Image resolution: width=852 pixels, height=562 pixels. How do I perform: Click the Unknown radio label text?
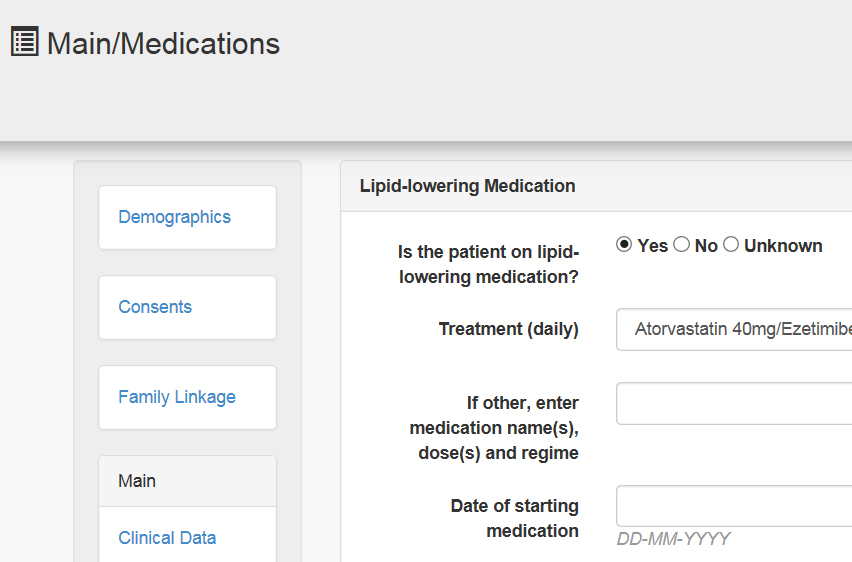pos(783,246)
